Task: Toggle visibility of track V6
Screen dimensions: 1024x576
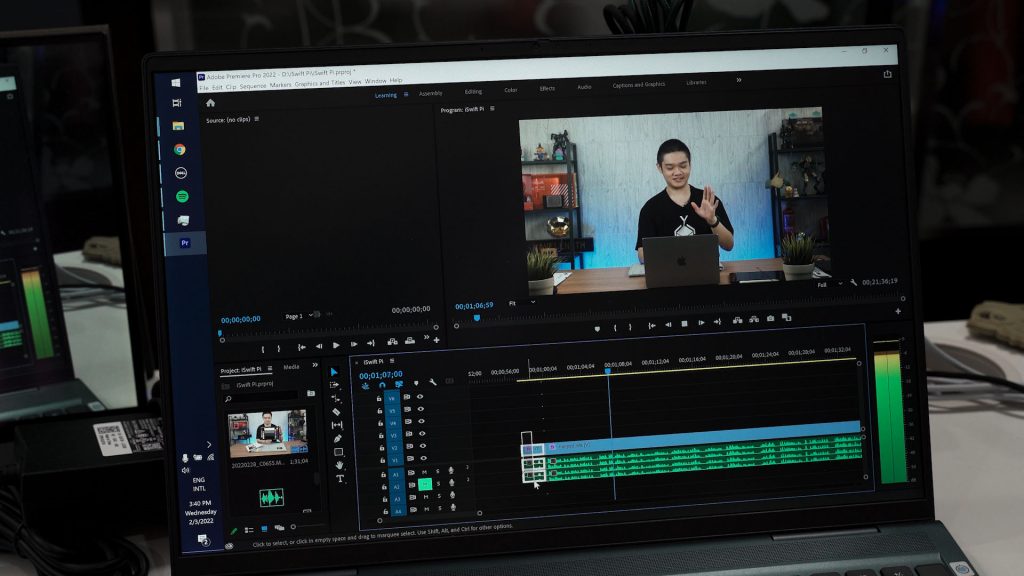Action: coord(420,396)
